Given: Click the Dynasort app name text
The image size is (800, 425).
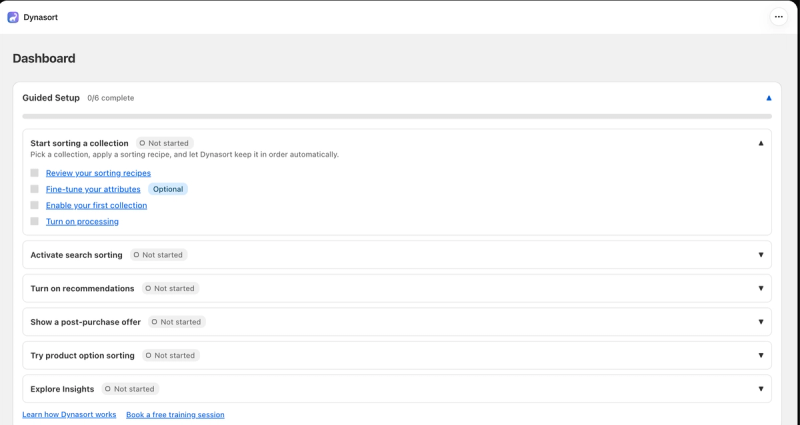Looking at the screenshot, I should [40, 17].
